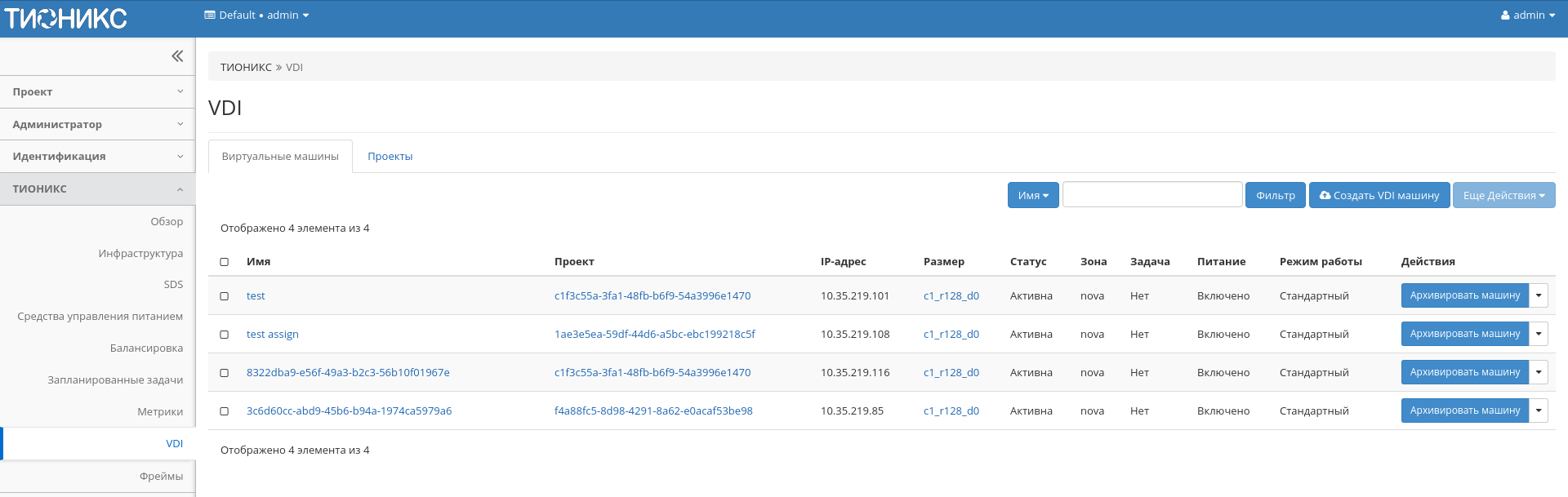
Task: Toggle the select-all checkbox in table header
Action: (x=225, y=262)
